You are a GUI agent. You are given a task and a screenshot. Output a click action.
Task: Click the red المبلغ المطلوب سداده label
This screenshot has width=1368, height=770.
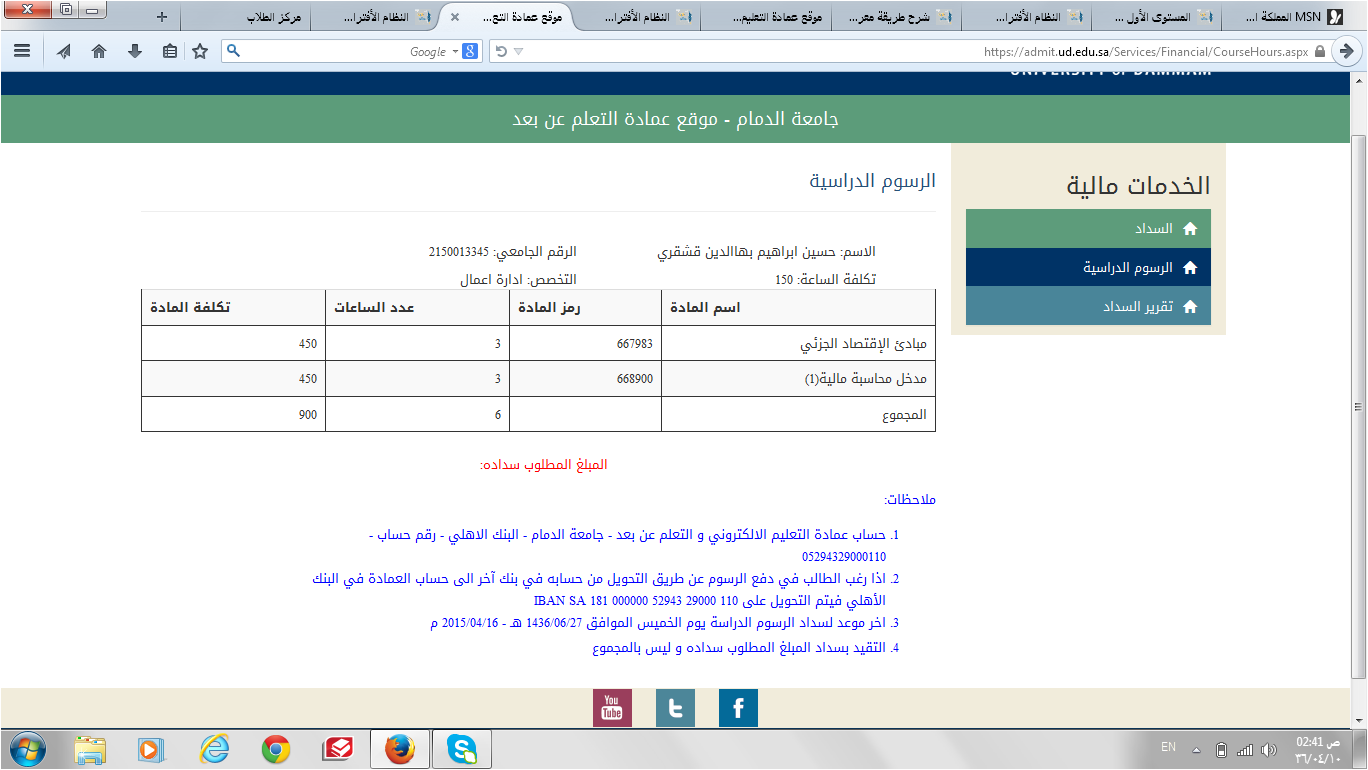[544, 465]
